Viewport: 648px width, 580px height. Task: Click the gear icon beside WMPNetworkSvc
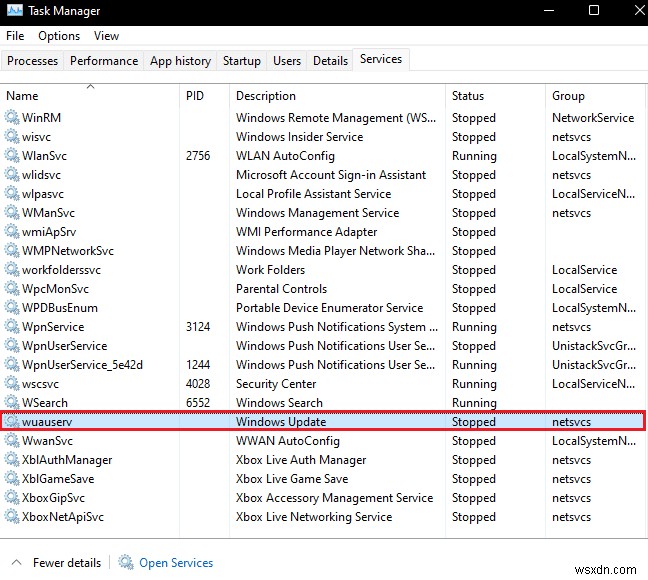12,251
